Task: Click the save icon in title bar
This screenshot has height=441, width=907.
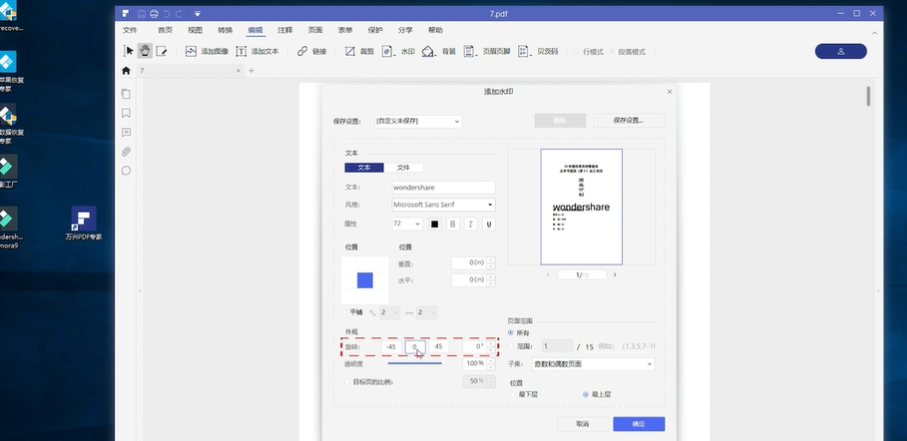Action: (142, 13)
